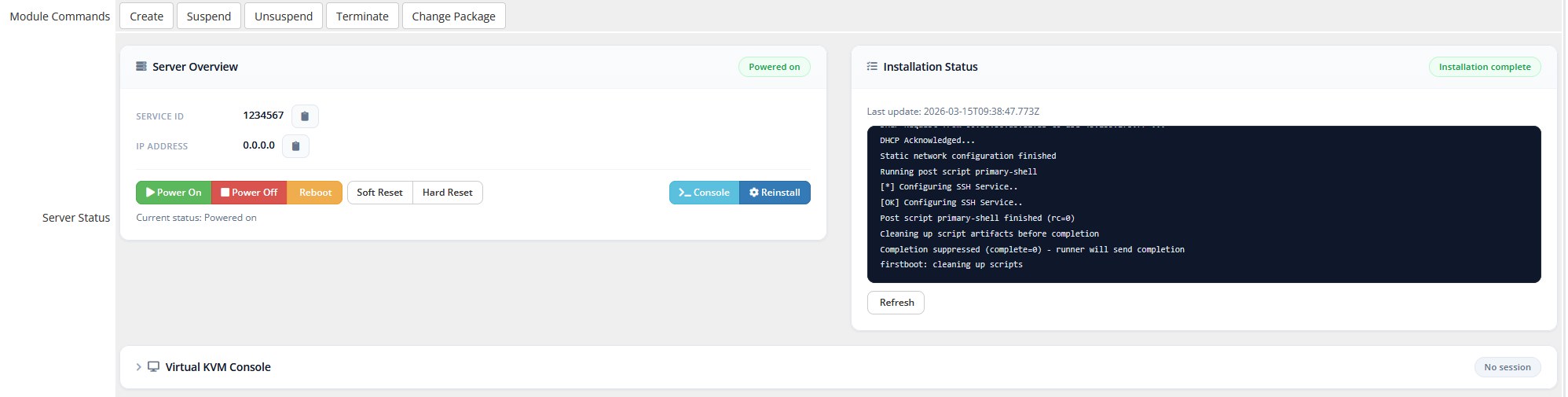The height and width of the screenshot is (397, 1568).
Task: Copy the Service ID to clipboard
Action: pos(305,116)
